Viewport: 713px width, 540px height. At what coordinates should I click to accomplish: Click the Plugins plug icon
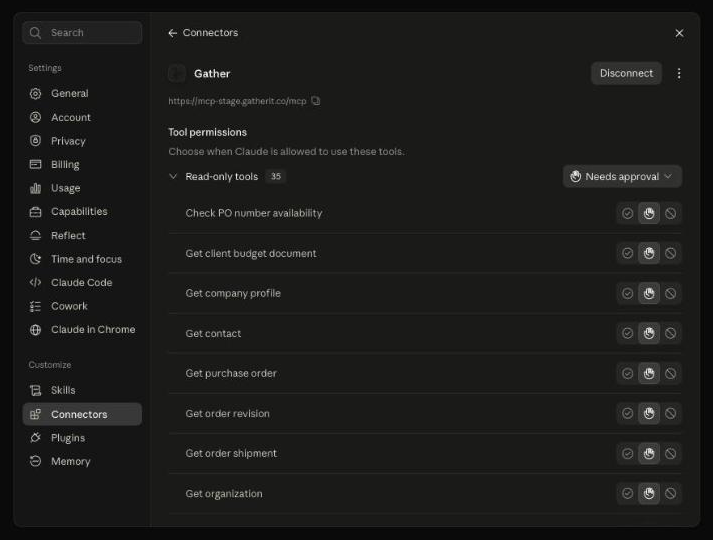(x=35, y=438)
